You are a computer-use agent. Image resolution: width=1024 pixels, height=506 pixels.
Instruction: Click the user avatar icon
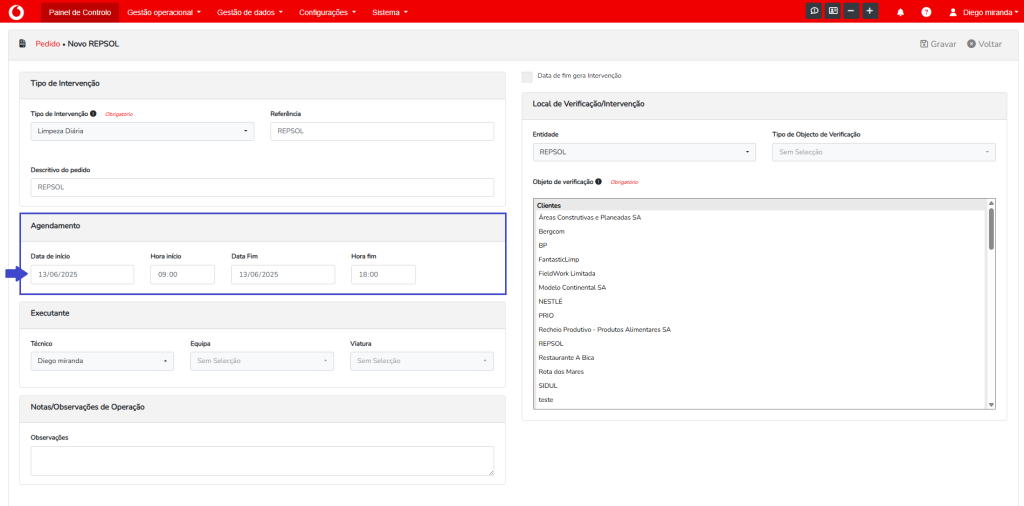953,12
